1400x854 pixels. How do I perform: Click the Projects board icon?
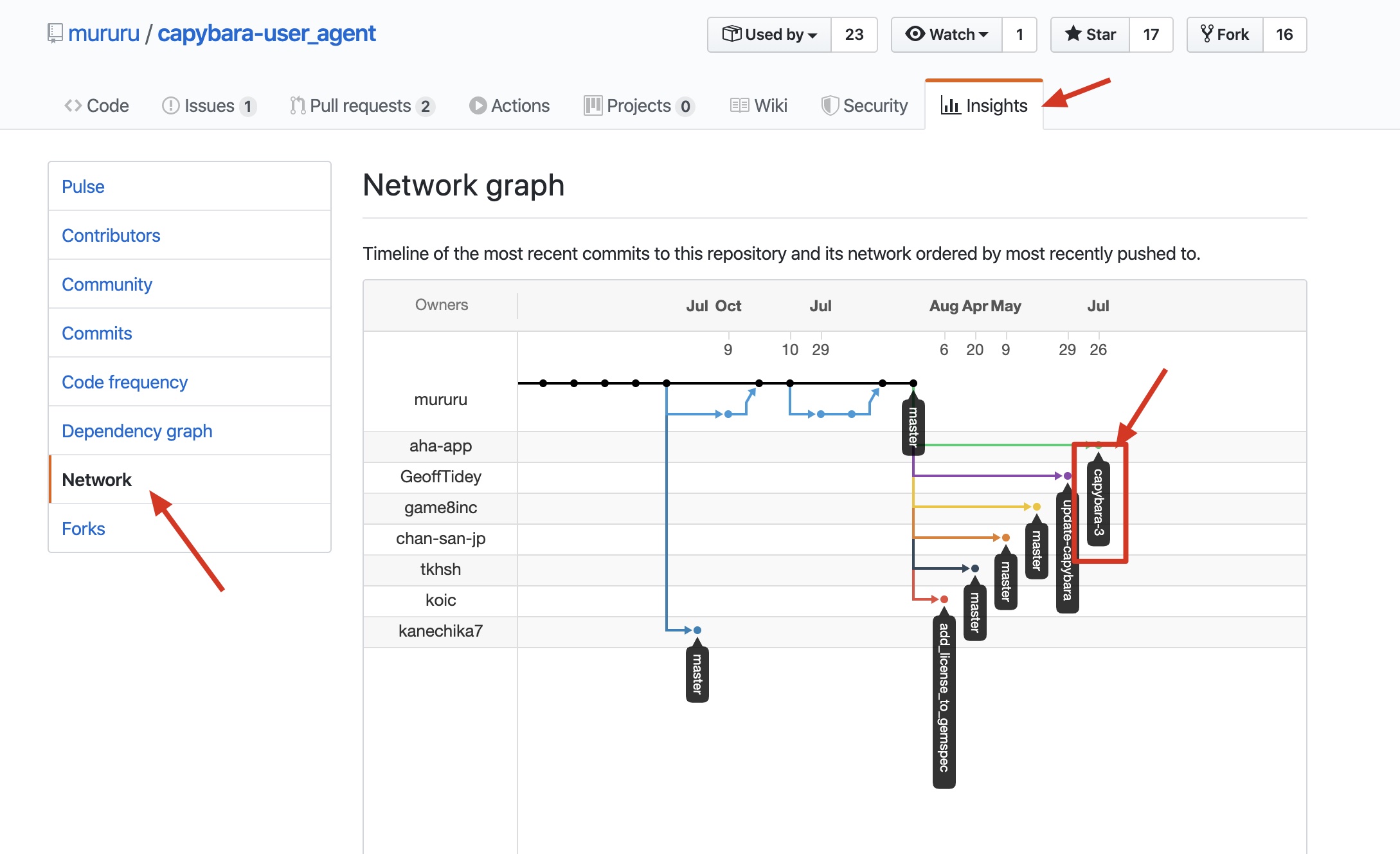(593, 105)
